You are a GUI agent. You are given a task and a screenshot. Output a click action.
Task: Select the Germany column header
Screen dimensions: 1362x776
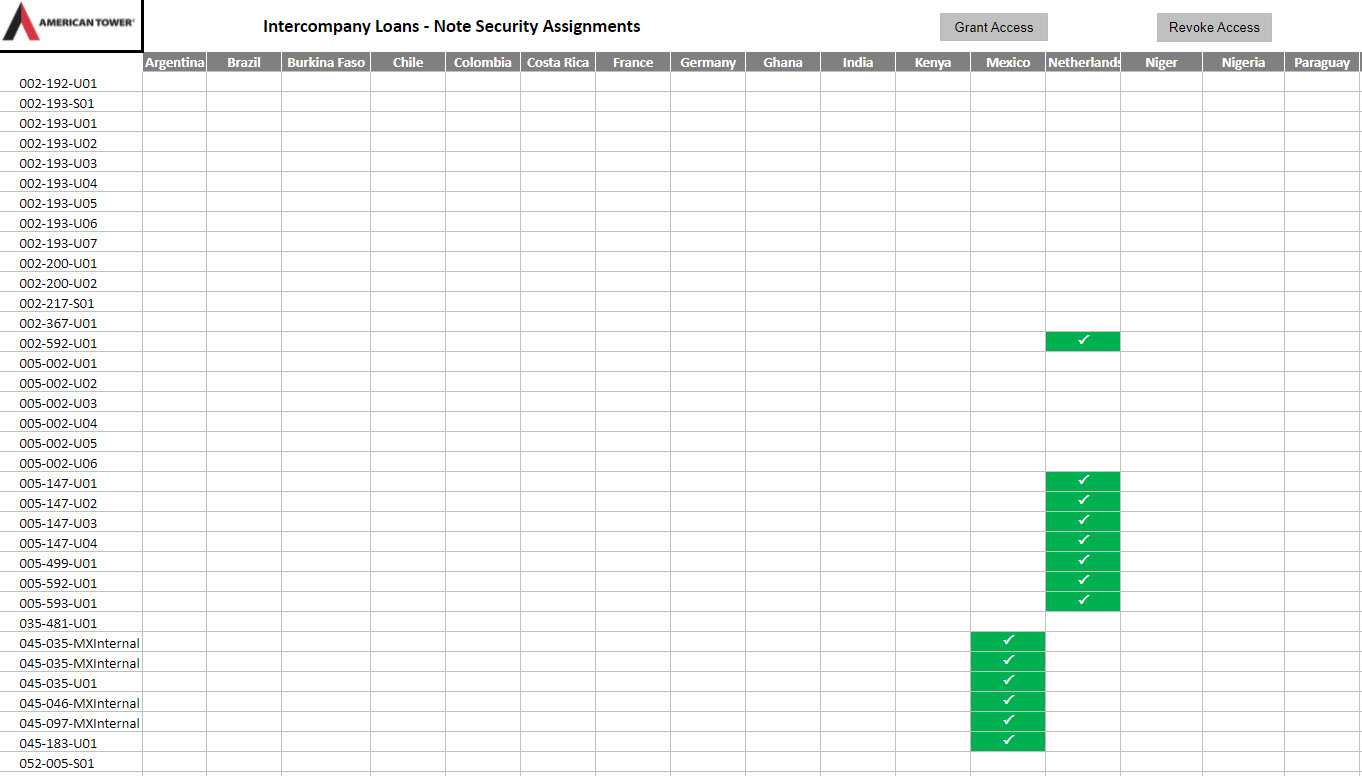pos(708,62)
